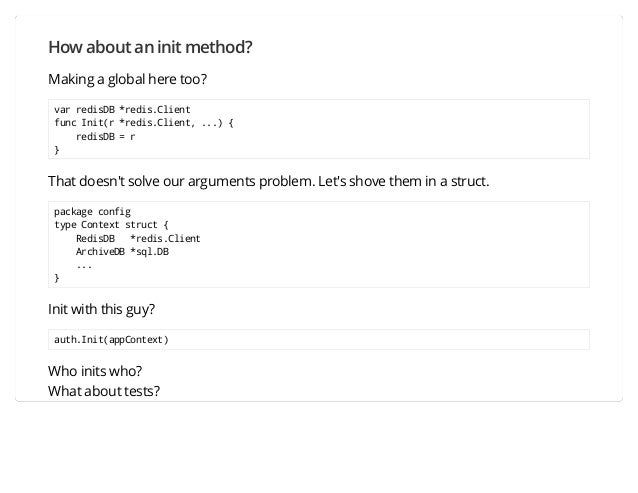The height and width of the screenshot is (493, 638).
Task: Click the 'var redisDB *redis.Client' code line
Action: pyautogui.click(x=122, y=109)
